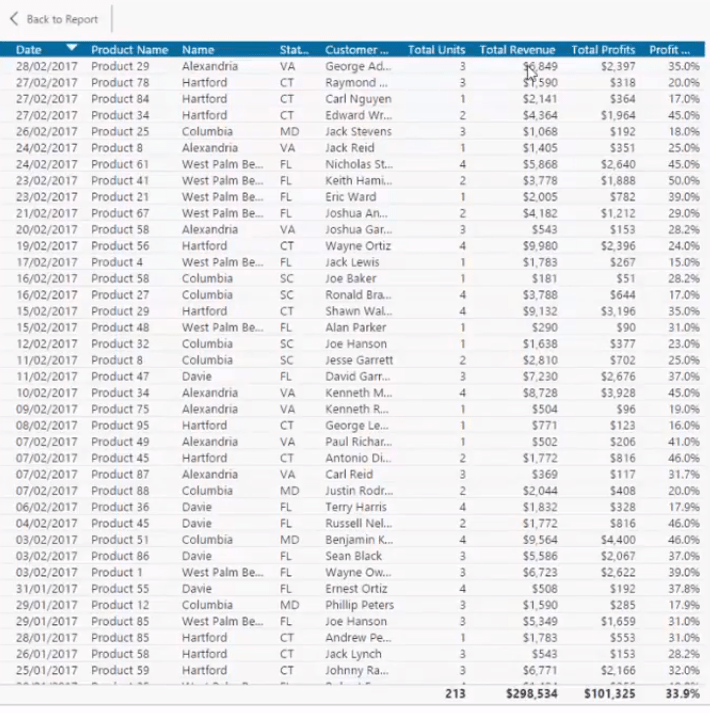Select the Product 47 cell

click(120, 377)
